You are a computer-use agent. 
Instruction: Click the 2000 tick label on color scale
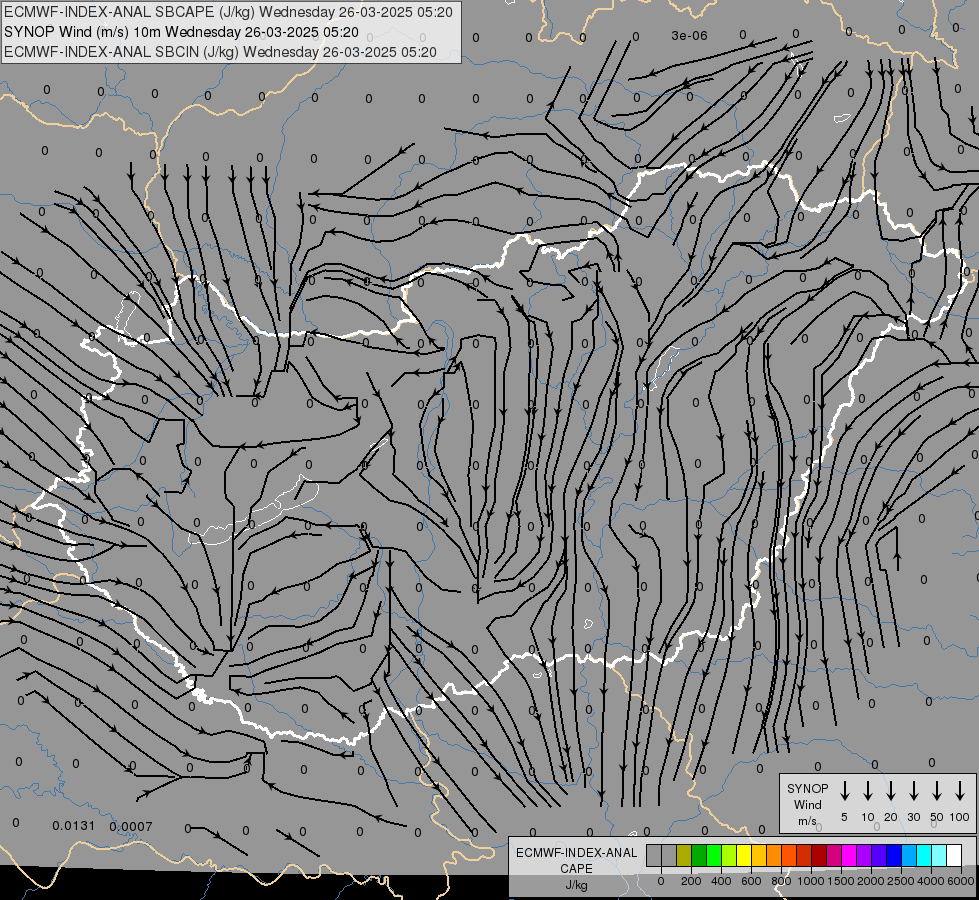[x=871, y=881]
